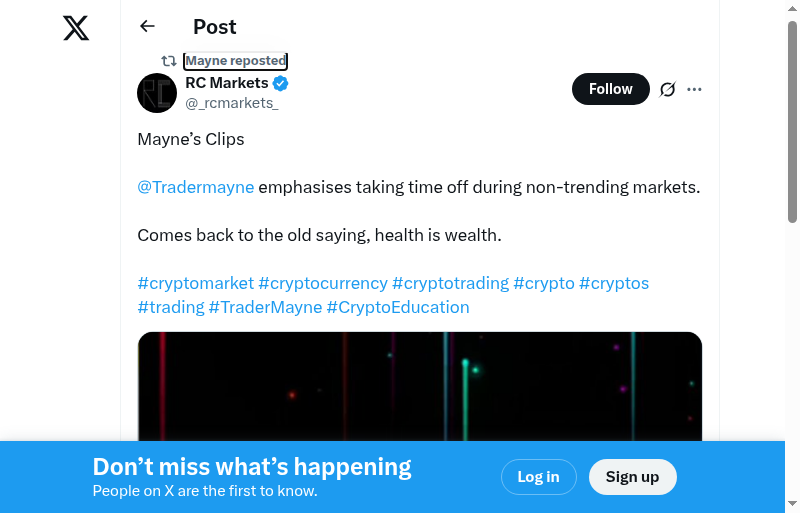Click the Log in button
The image size is (800, 513).
point(538,477)
